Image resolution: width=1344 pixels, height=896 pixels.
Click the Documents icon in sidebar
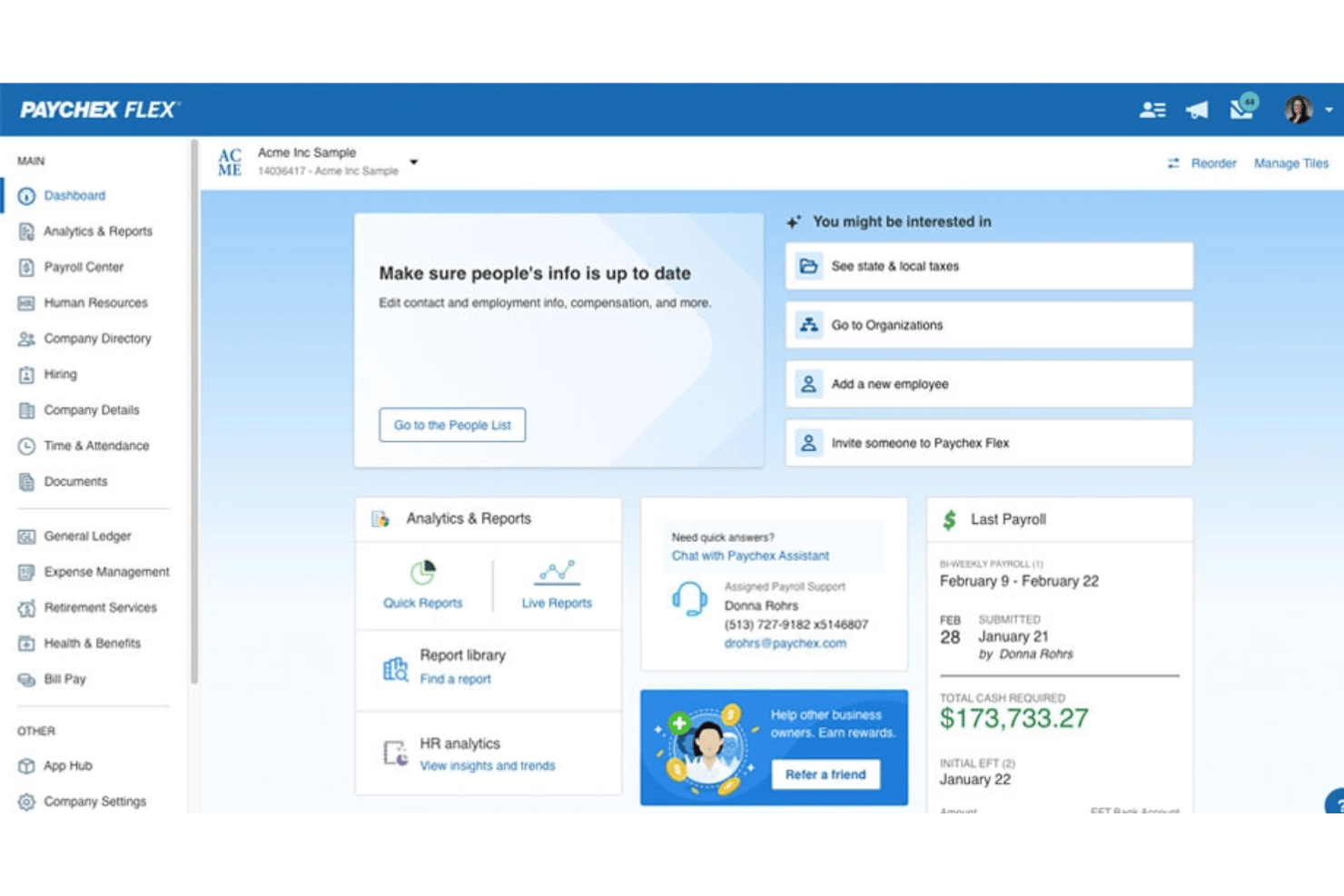click(26, 481)
